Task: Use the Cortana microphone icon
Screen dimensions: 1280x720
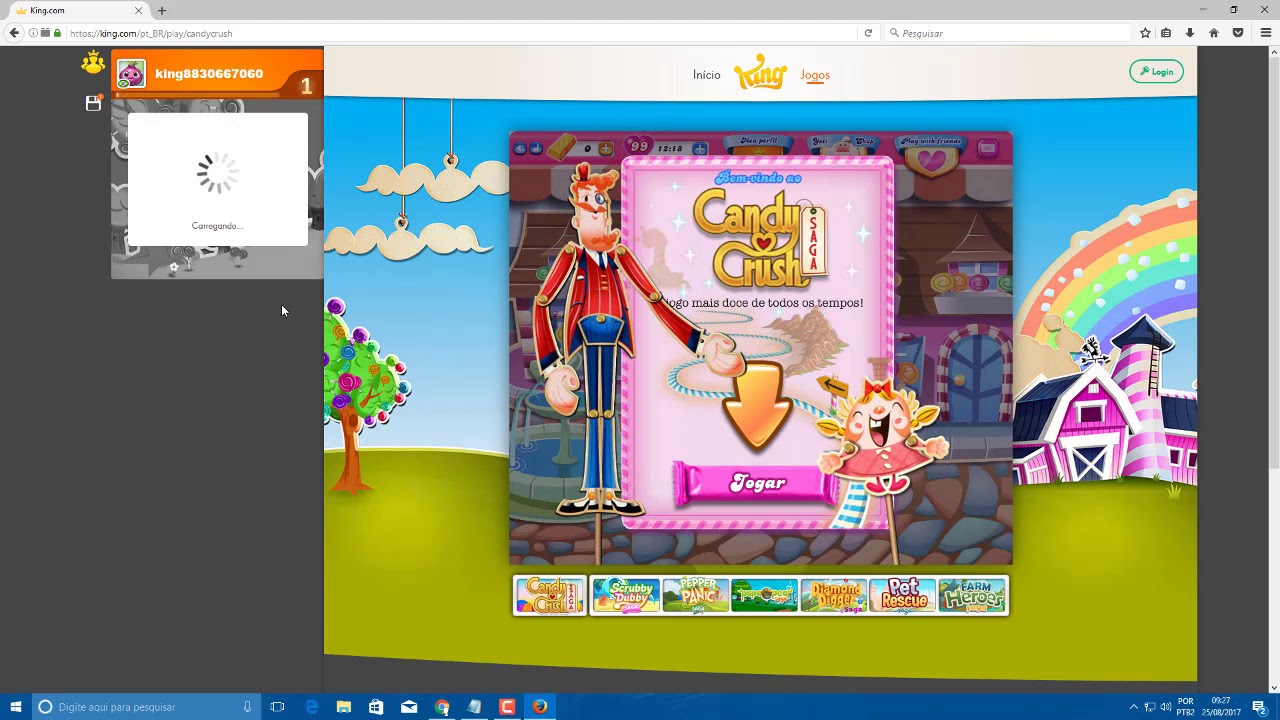Action: point(247,707)
